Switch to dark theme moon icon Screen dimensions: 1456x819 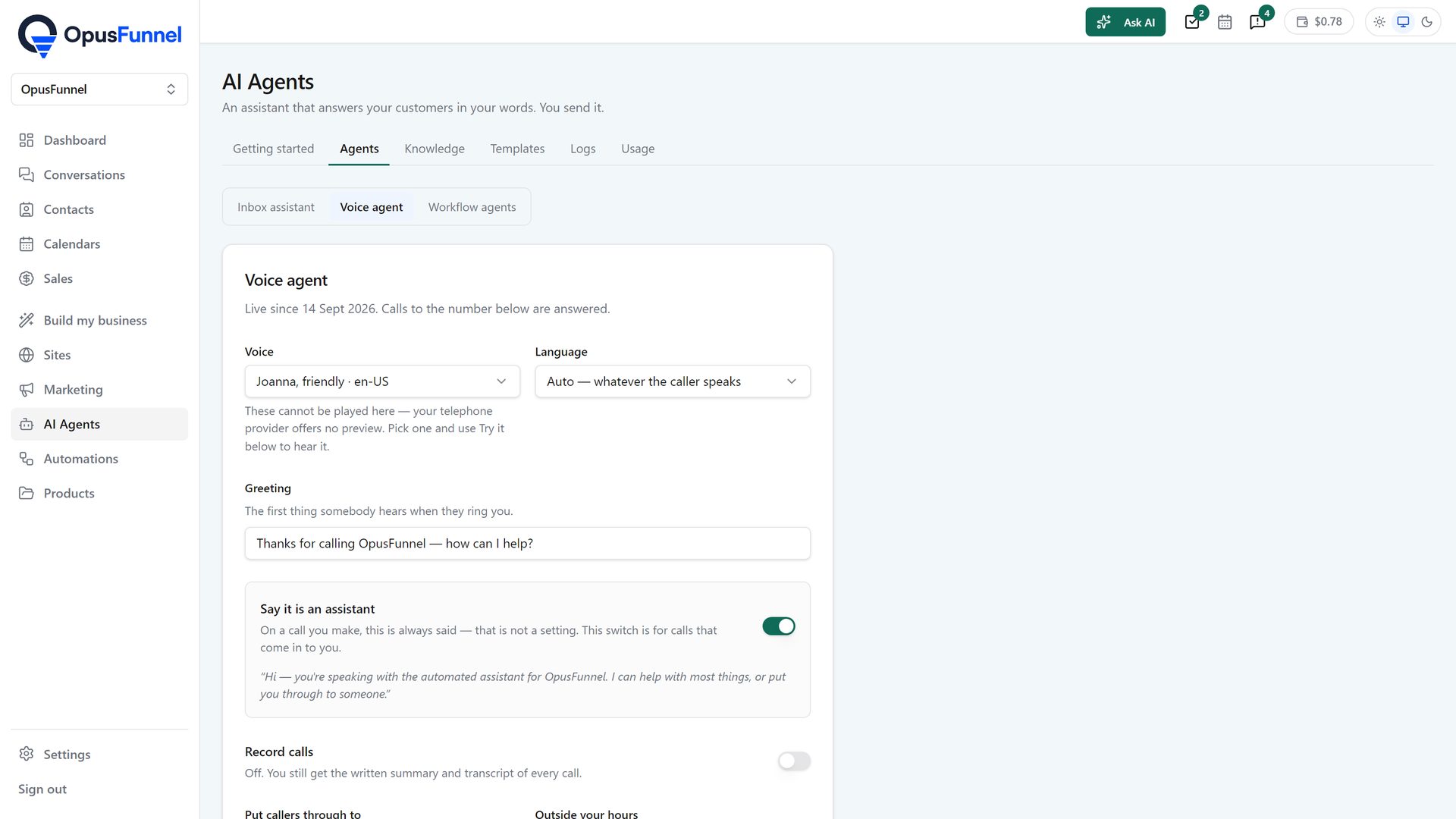tap(1426, 22)
